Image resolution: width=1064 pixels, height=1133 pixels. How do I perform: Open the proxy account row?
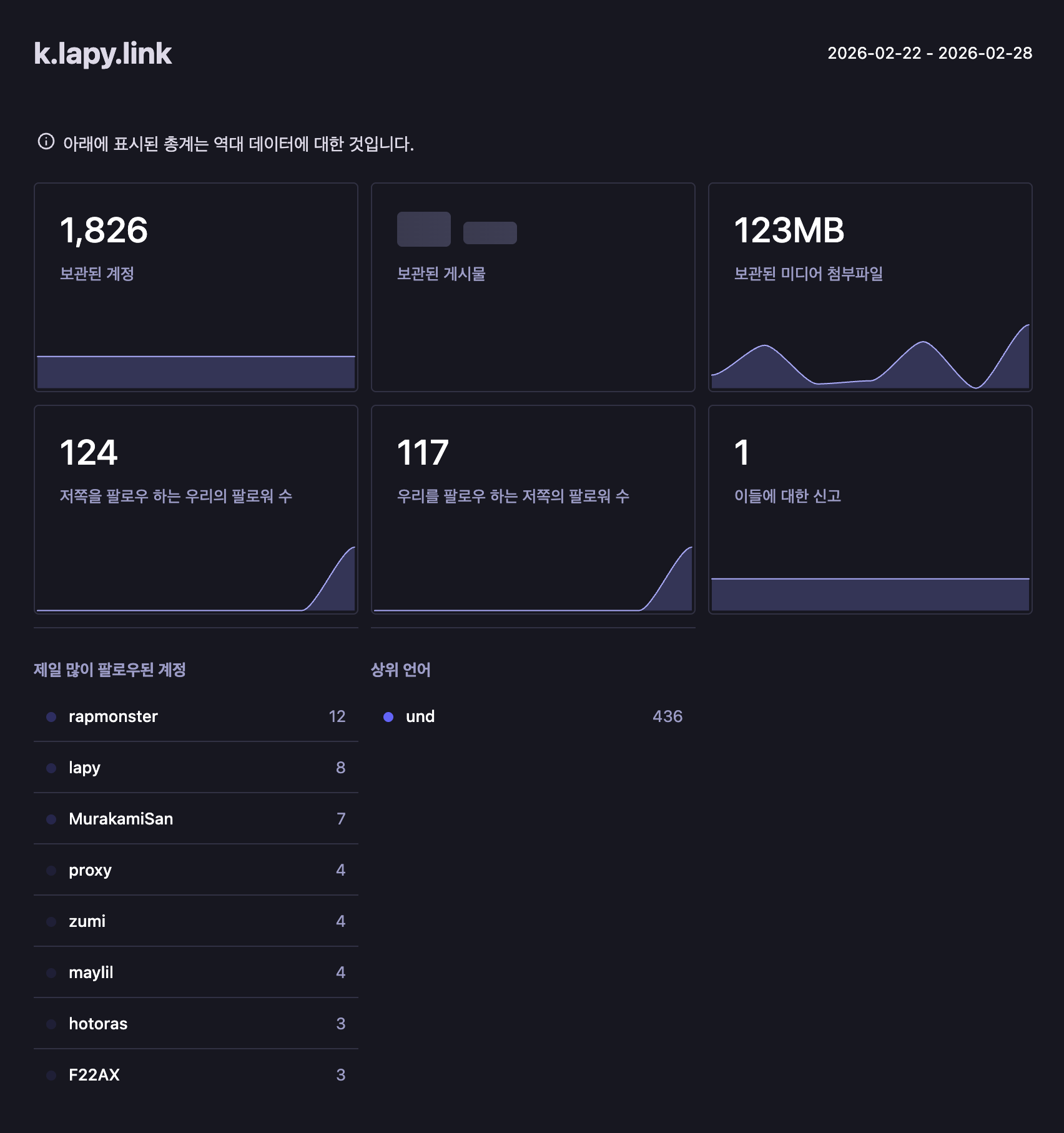[90, 870]
